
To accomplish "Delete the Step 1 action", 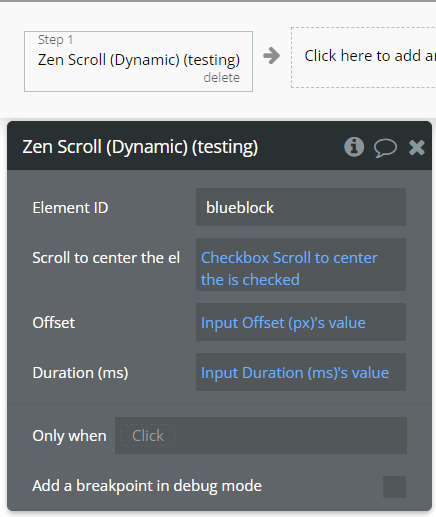I will click(222, 78).
